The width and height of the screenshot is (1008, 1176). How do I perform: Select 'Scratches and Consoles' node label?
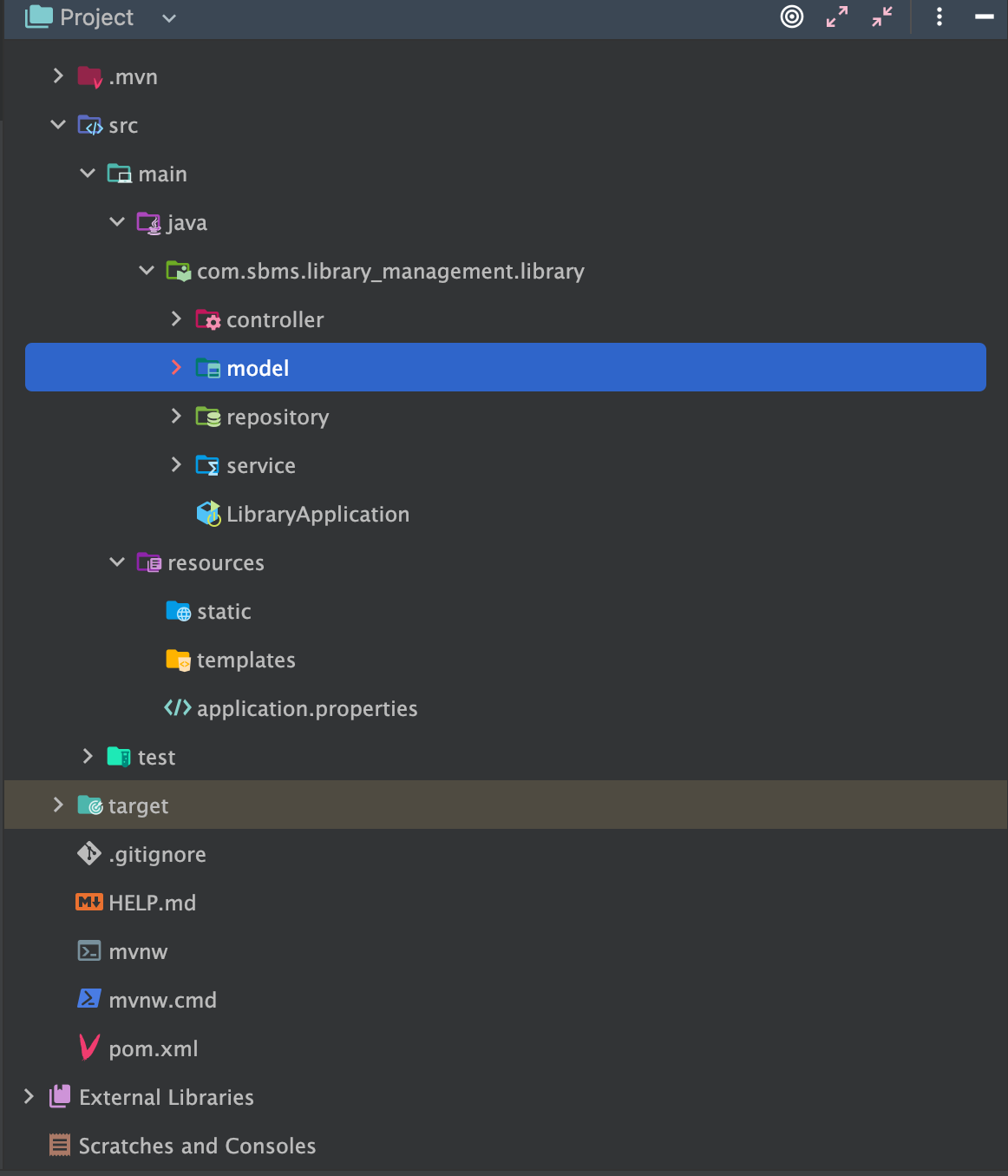coord(197,1146)
